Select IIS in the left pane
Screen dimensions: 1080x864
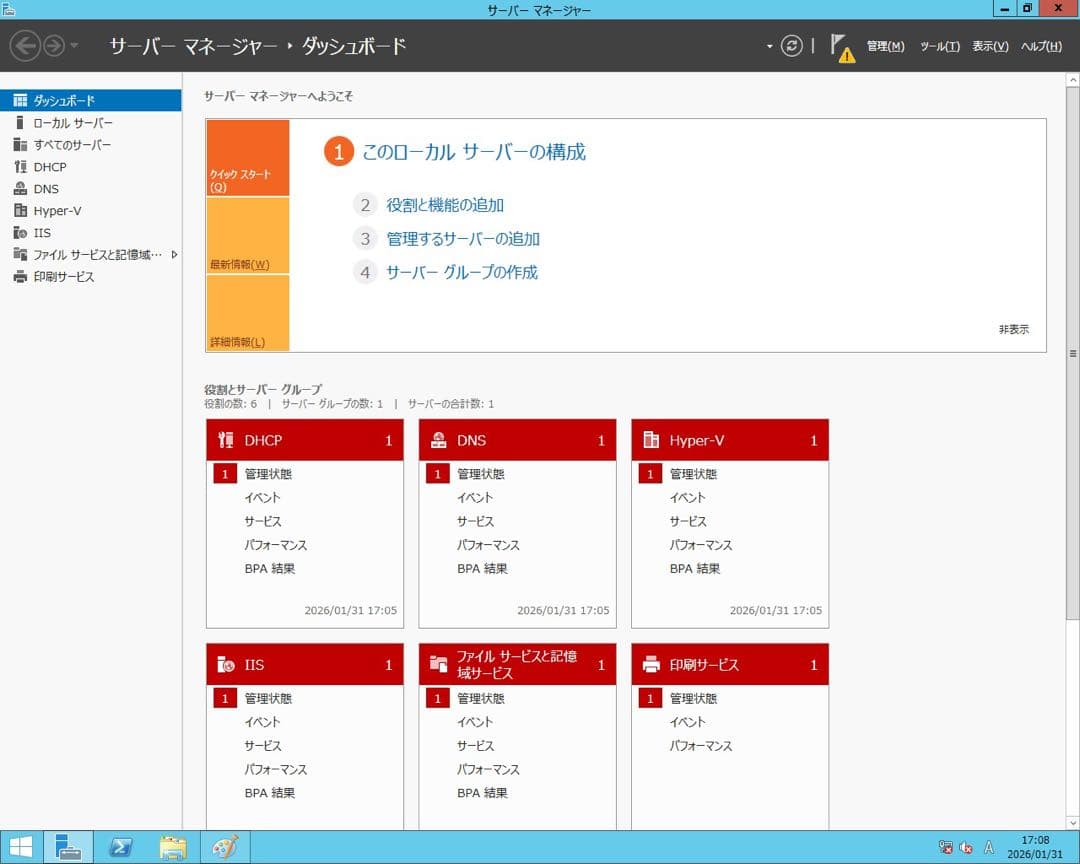point(43,232)
